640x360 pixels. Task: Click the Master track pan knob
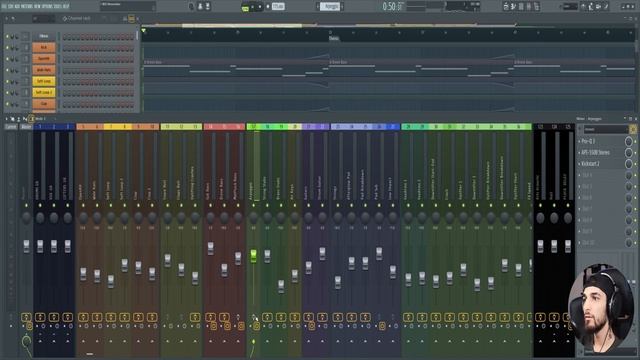pos(27,218)
